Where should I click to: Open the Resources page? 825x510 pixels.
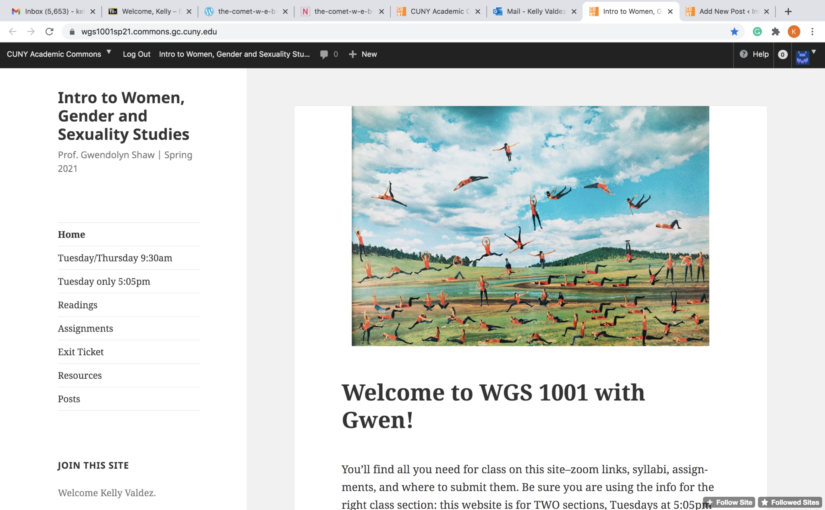pos(80,376)
